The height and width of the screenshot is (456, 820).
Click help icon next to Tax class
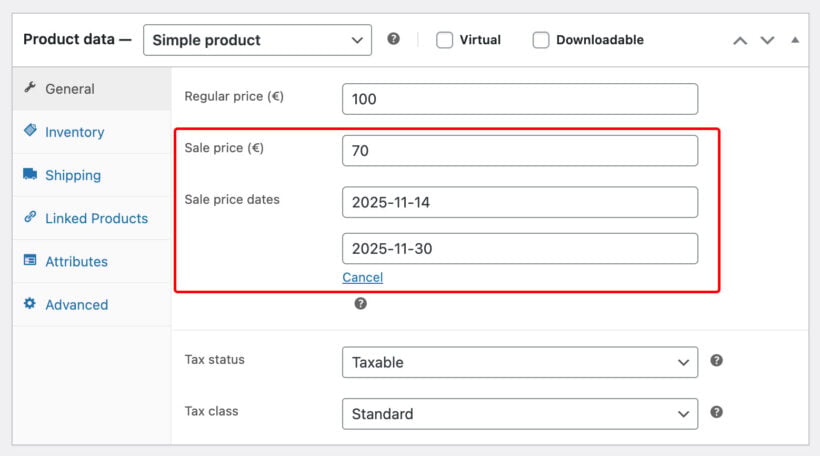[716, 412]
